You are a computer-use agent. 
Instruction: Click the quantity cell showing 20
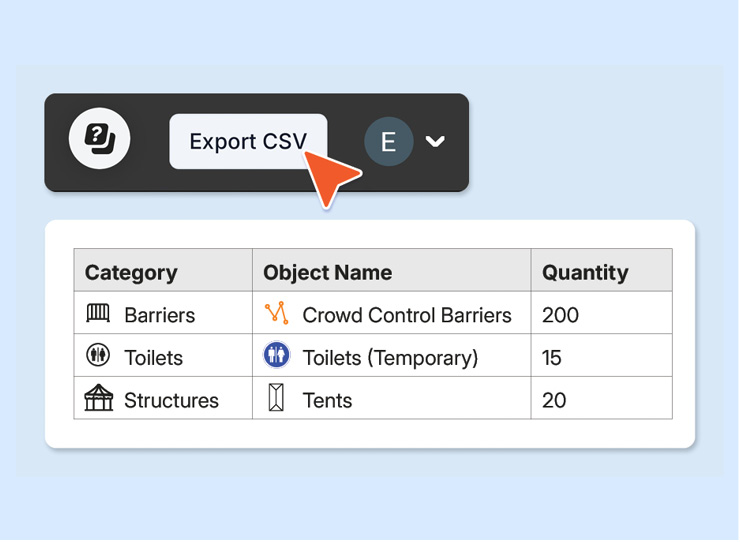tap(602, 398)
